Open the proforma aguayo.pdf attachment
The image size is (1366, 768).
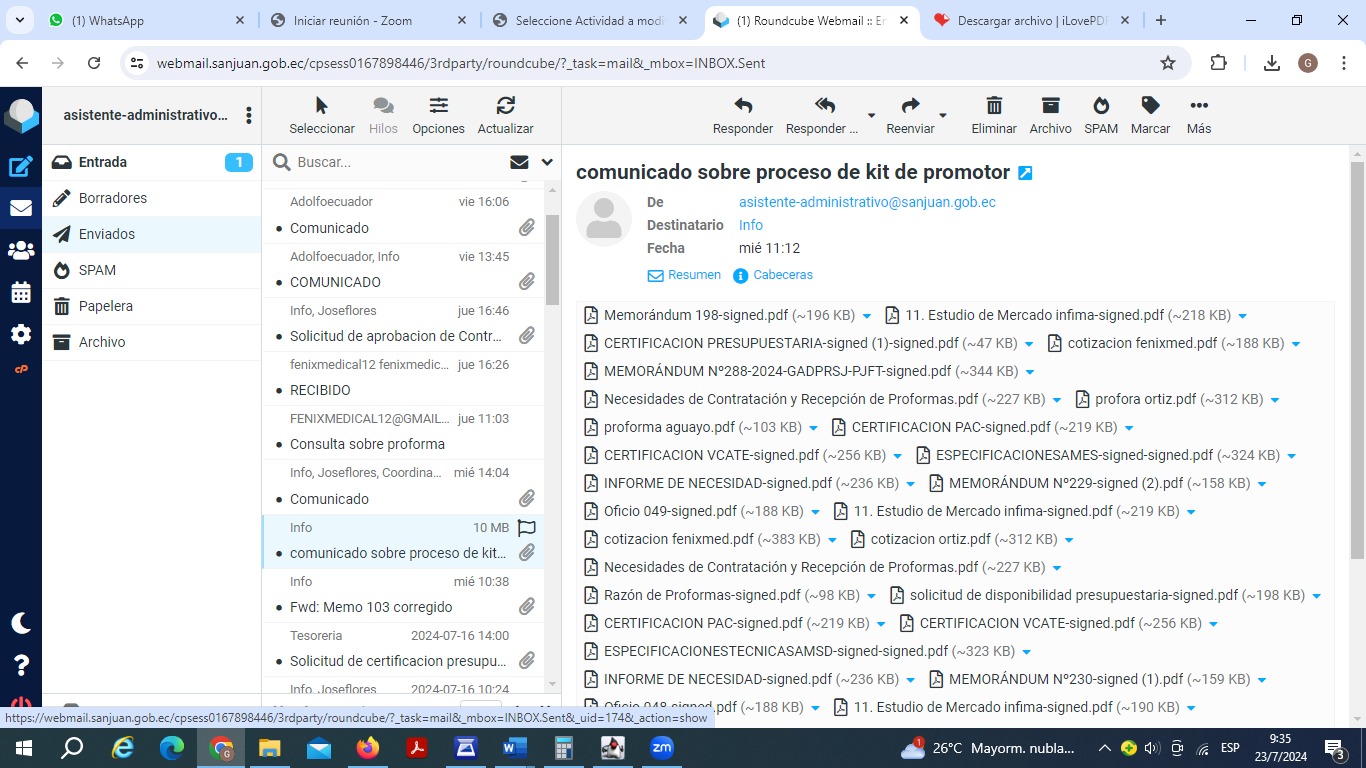(x=669, y=427)
